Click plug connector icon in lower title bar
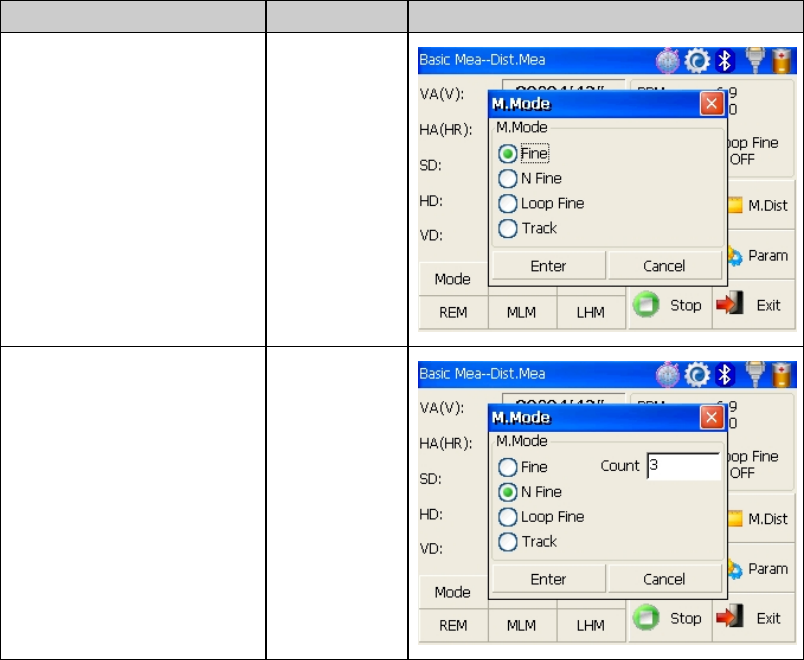This screenshot has height=660, width=804. tap(755, 374)
